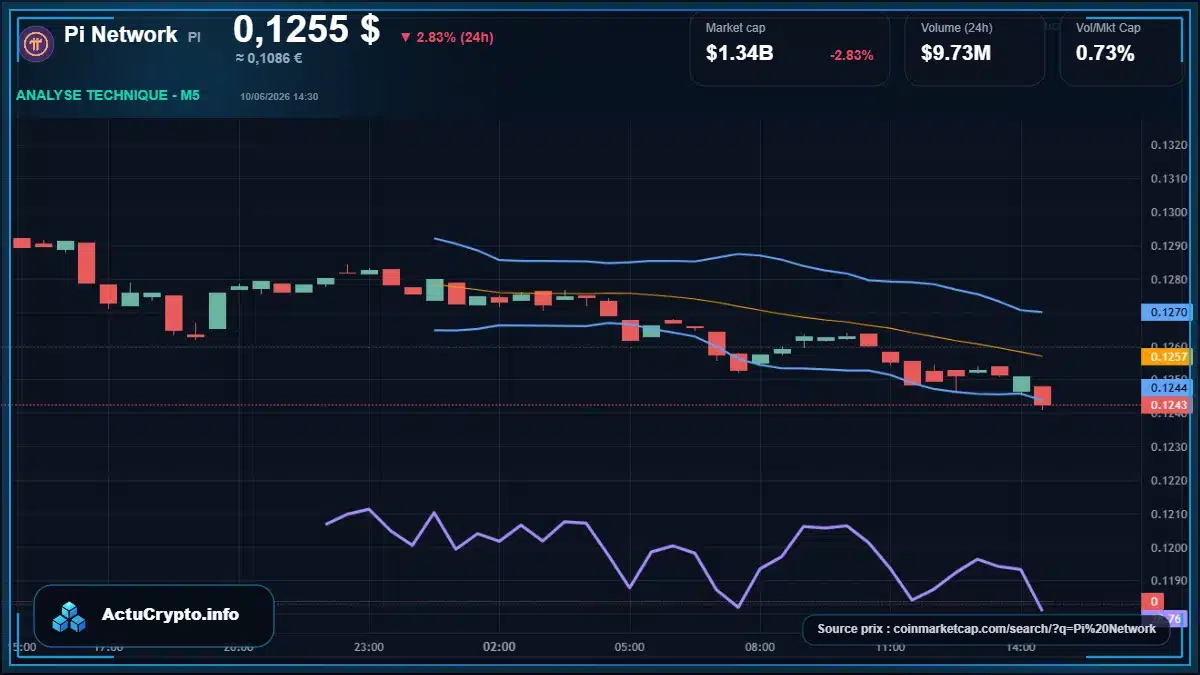
Task: Click the "$9.73M" volume value
Action: [x=956, y=54]
